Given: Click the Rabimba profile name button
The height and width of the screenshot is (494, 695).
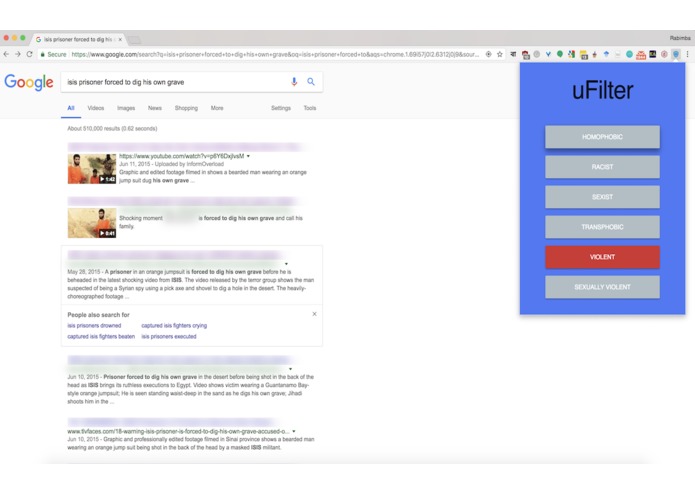Looking at the screenshot, I should (x=680, y=38).
